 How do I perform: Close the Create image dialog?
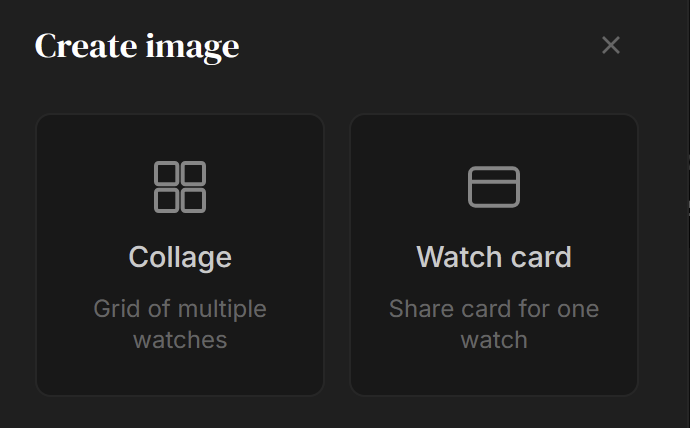click(x=611, y=45)
